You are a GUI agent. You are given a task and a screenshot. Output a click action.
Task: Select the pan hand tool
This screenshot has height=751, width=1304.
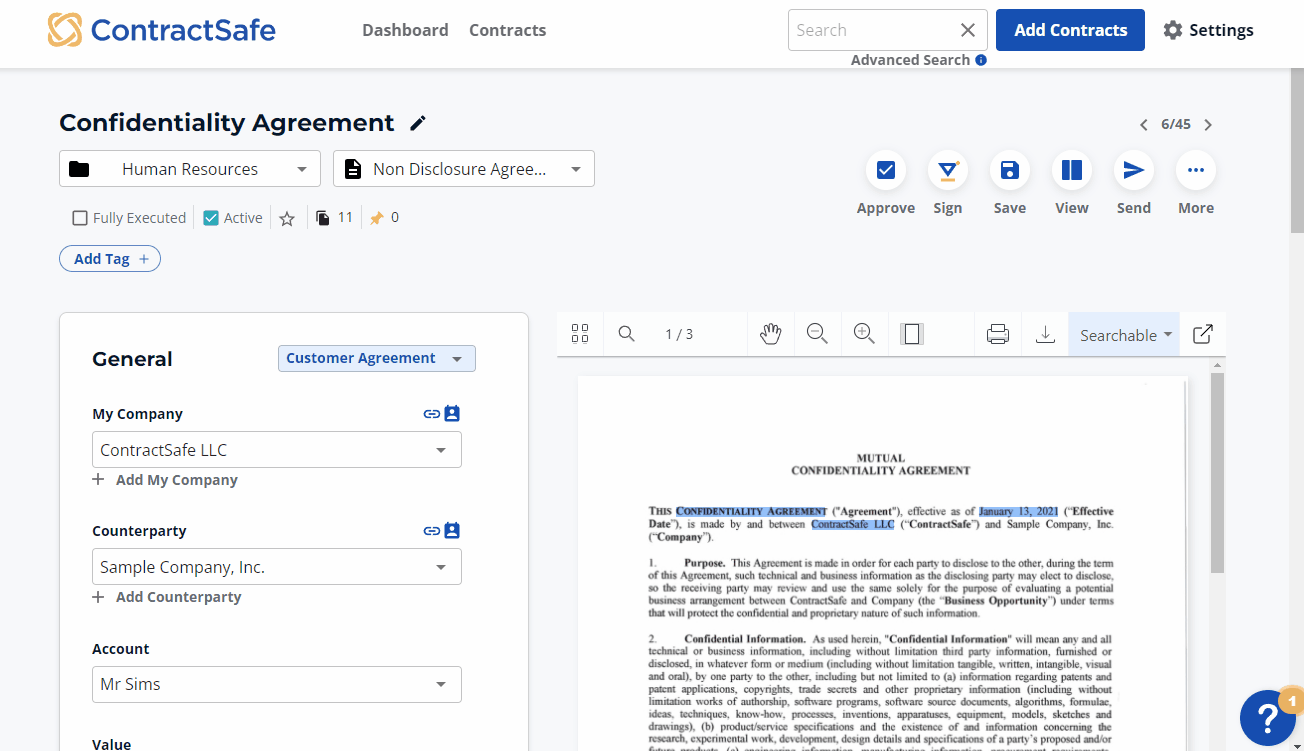click(770, 333)
